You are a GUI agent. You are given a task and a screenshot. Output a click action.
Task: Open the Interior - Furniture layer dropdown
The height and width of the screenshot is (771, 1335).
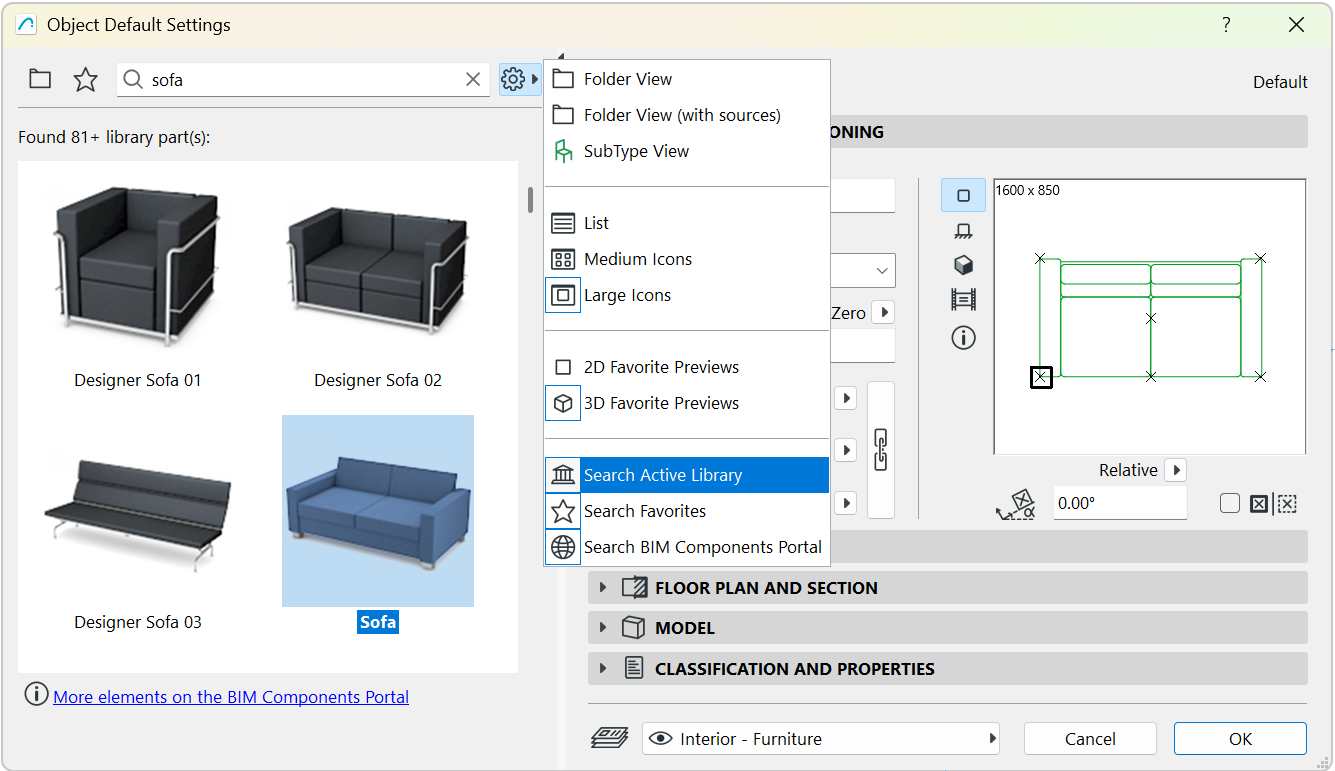pyautogui.click(x=821, y=739)
